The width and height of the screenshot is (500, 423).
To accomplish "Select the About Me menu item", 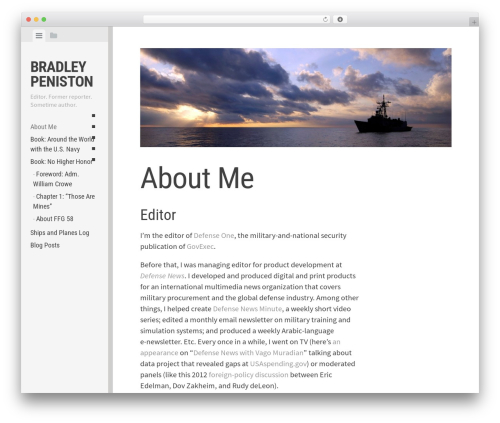I will pos(44,127).
